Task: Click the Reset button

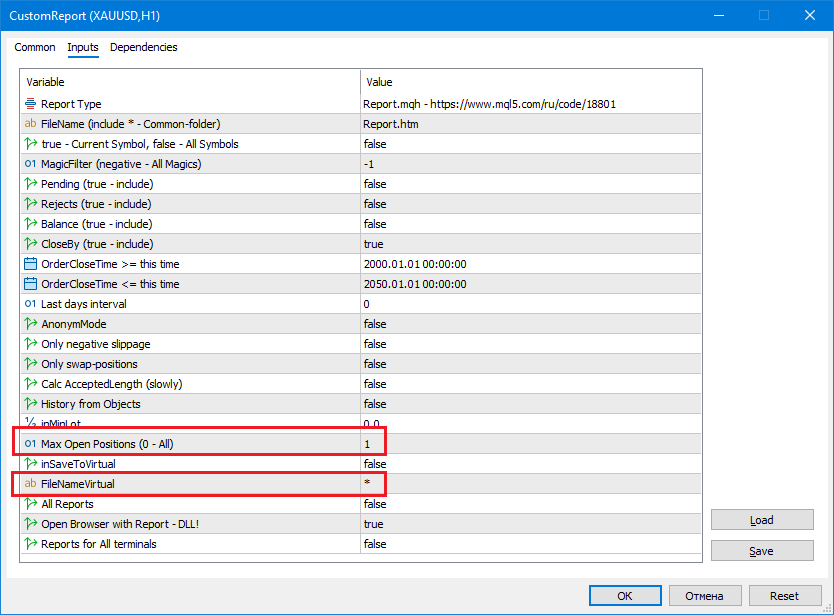Action: click(x=784, y=596)
